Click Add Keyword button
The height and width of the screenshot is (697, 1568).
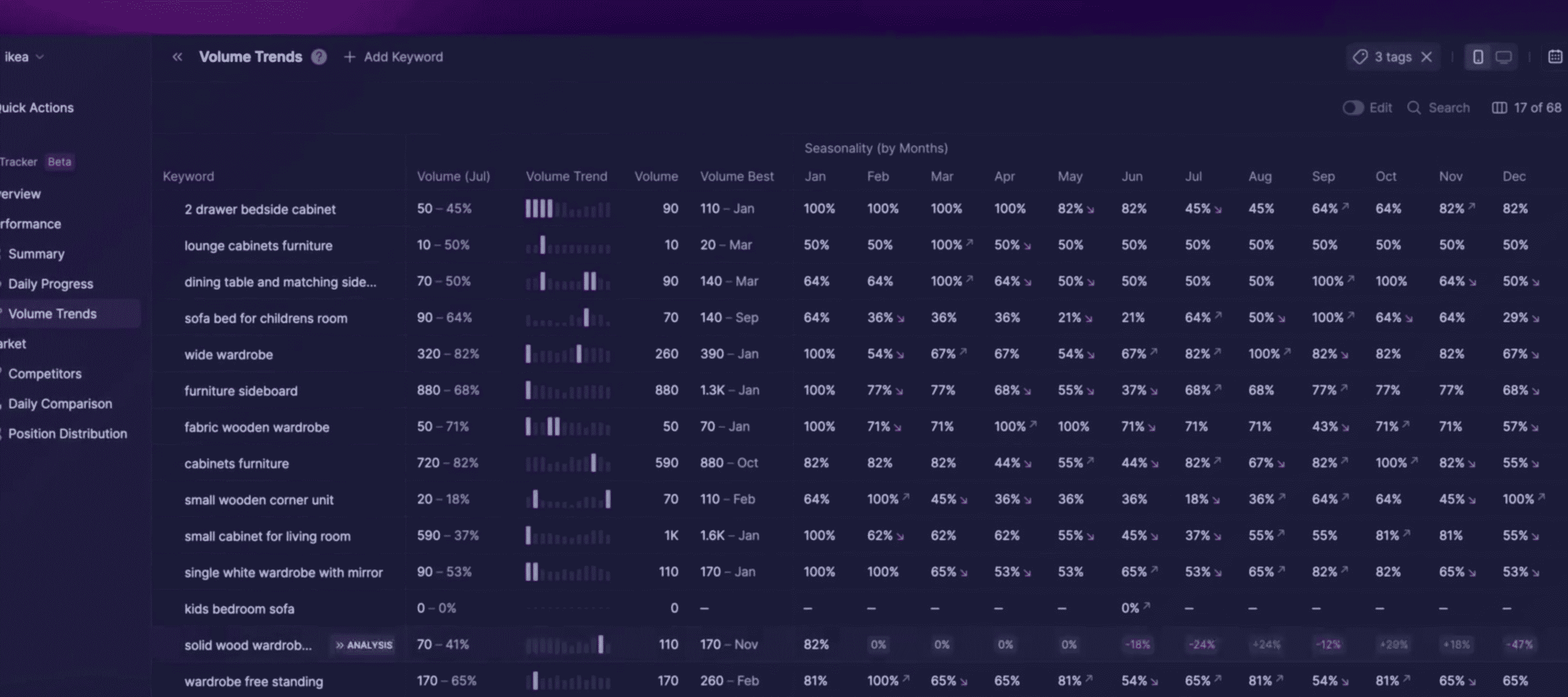coord(394,57)
